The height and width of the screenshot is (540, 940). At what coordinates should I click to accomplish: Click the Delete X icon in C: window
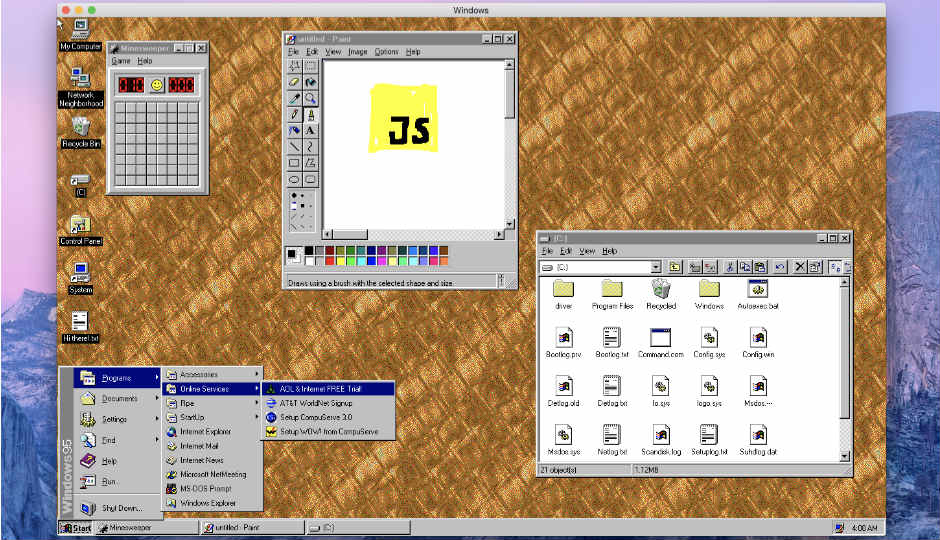click(x=799, y=267)
